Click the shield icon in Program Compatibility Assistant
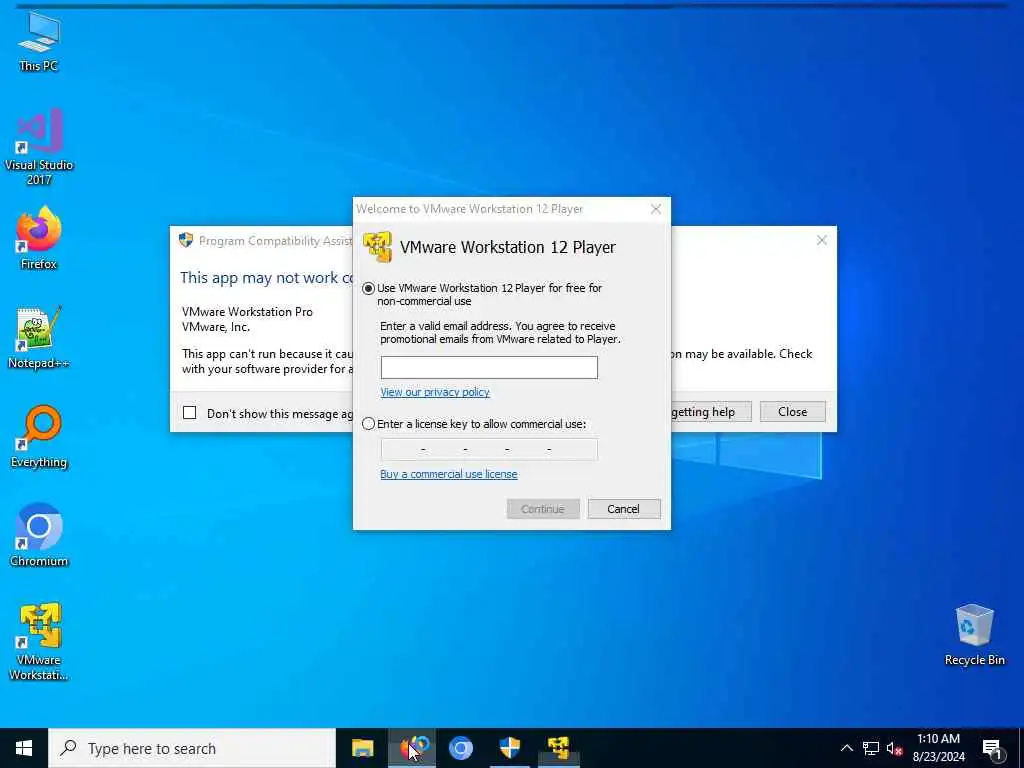1024x768 pixels. pyautogui.click(x=186, y=240)
